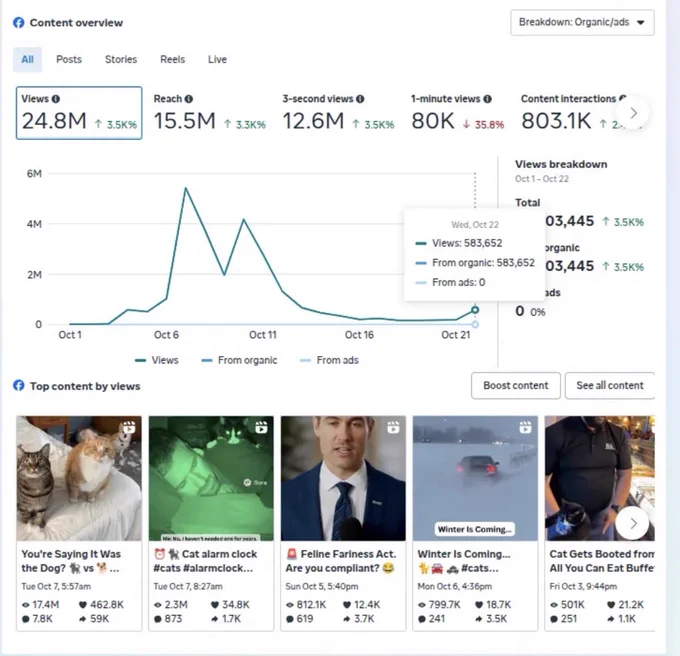680x656 pixels.
Task: Switch to the Posts tab
Action: point(69,59)
